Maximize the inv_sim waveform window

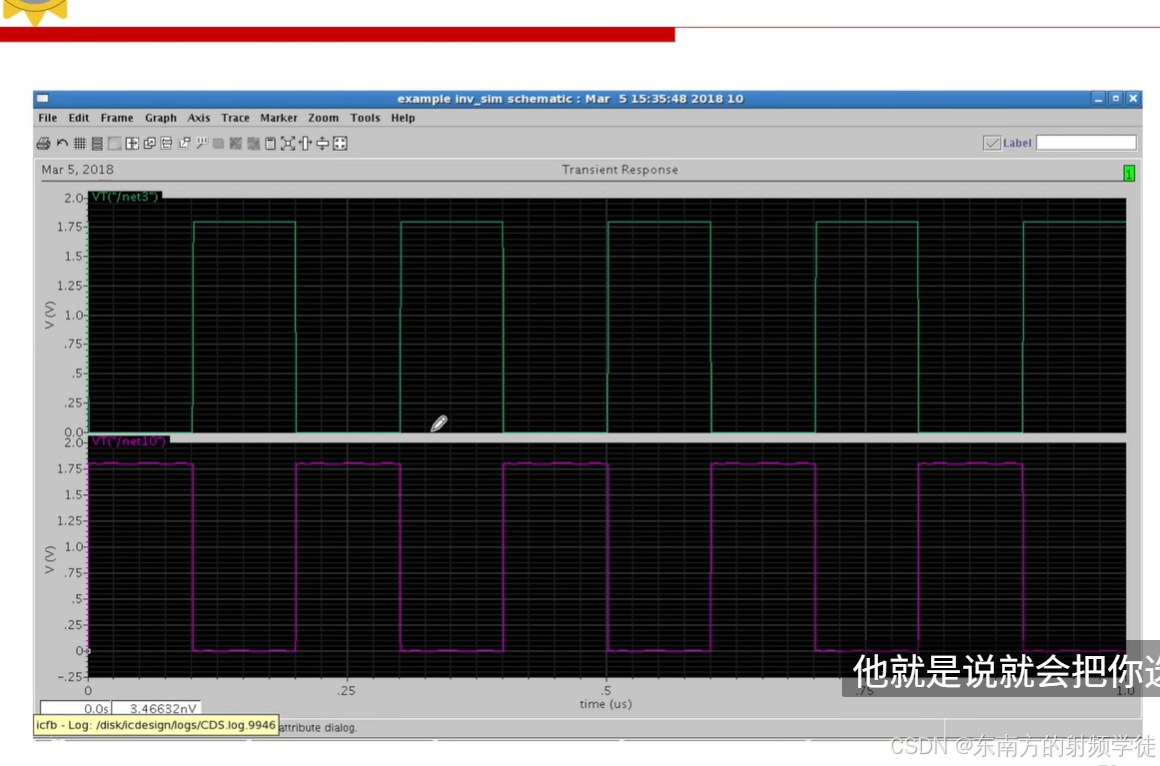(x=1116, y=98)
